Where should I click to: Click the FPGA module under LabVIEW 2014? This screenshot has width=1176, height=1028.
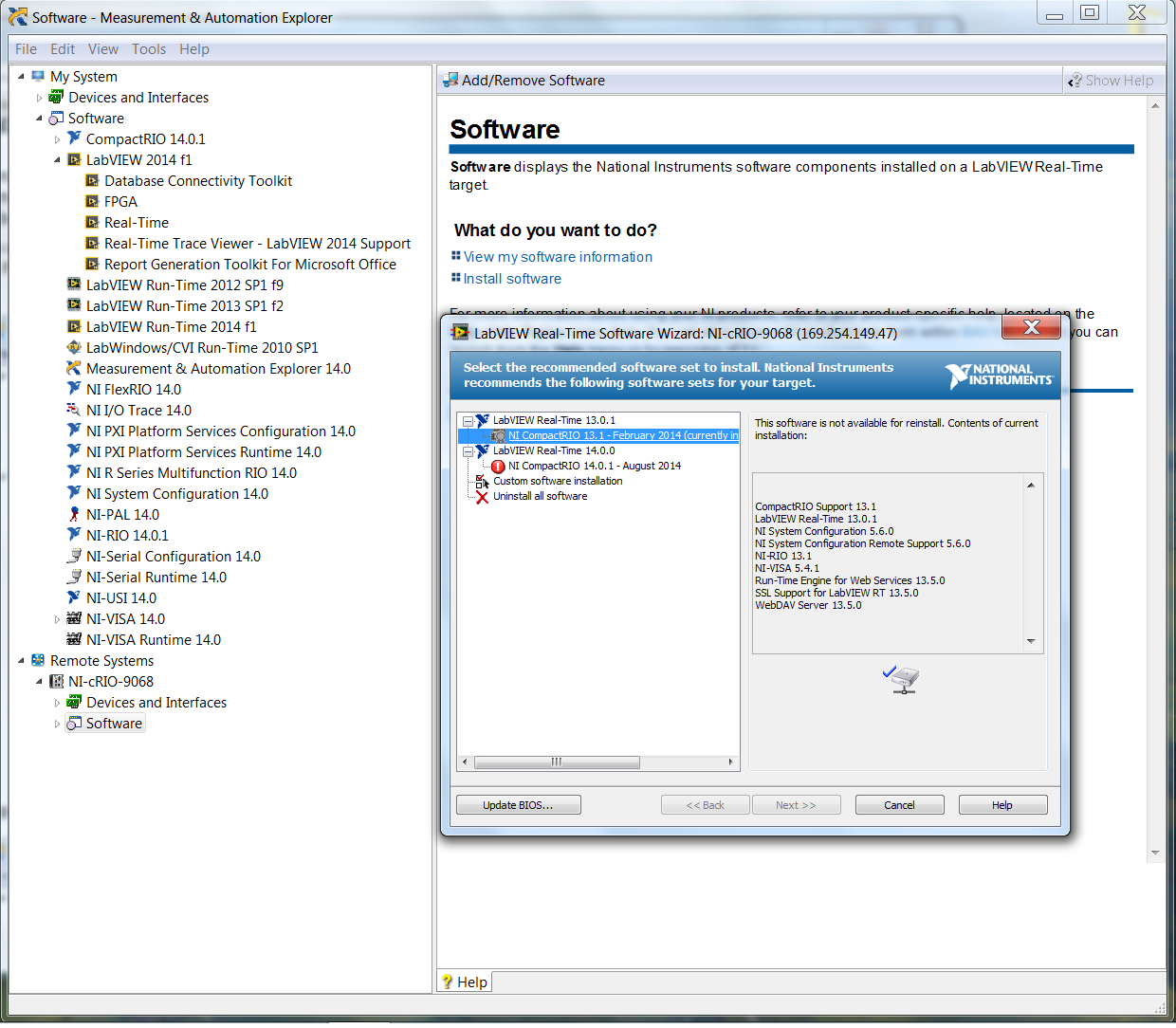(x=121, y=201)
